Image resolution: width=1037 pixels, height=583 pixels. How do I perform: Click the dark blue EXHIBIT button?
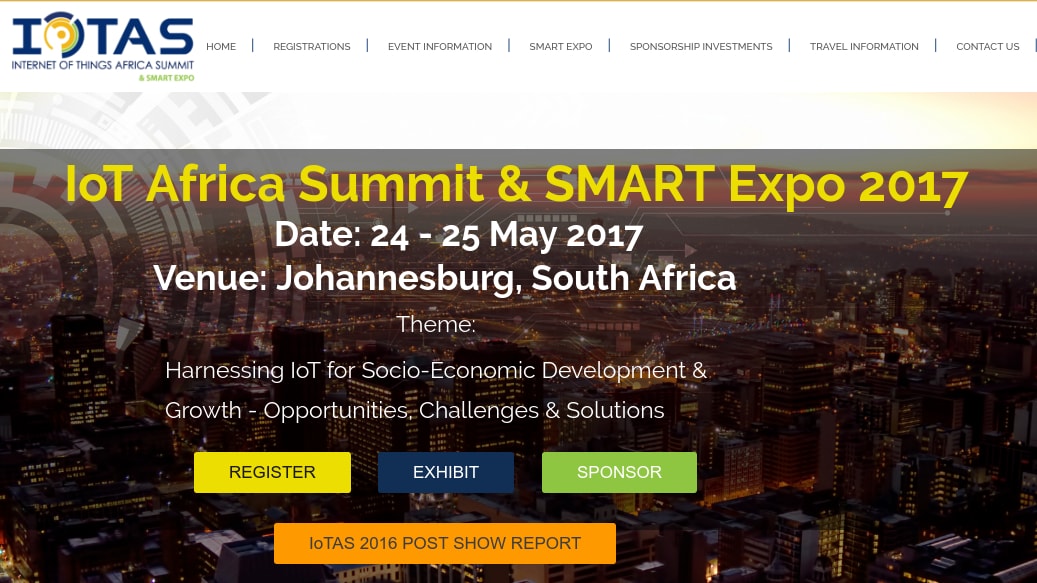pos(446,473)
